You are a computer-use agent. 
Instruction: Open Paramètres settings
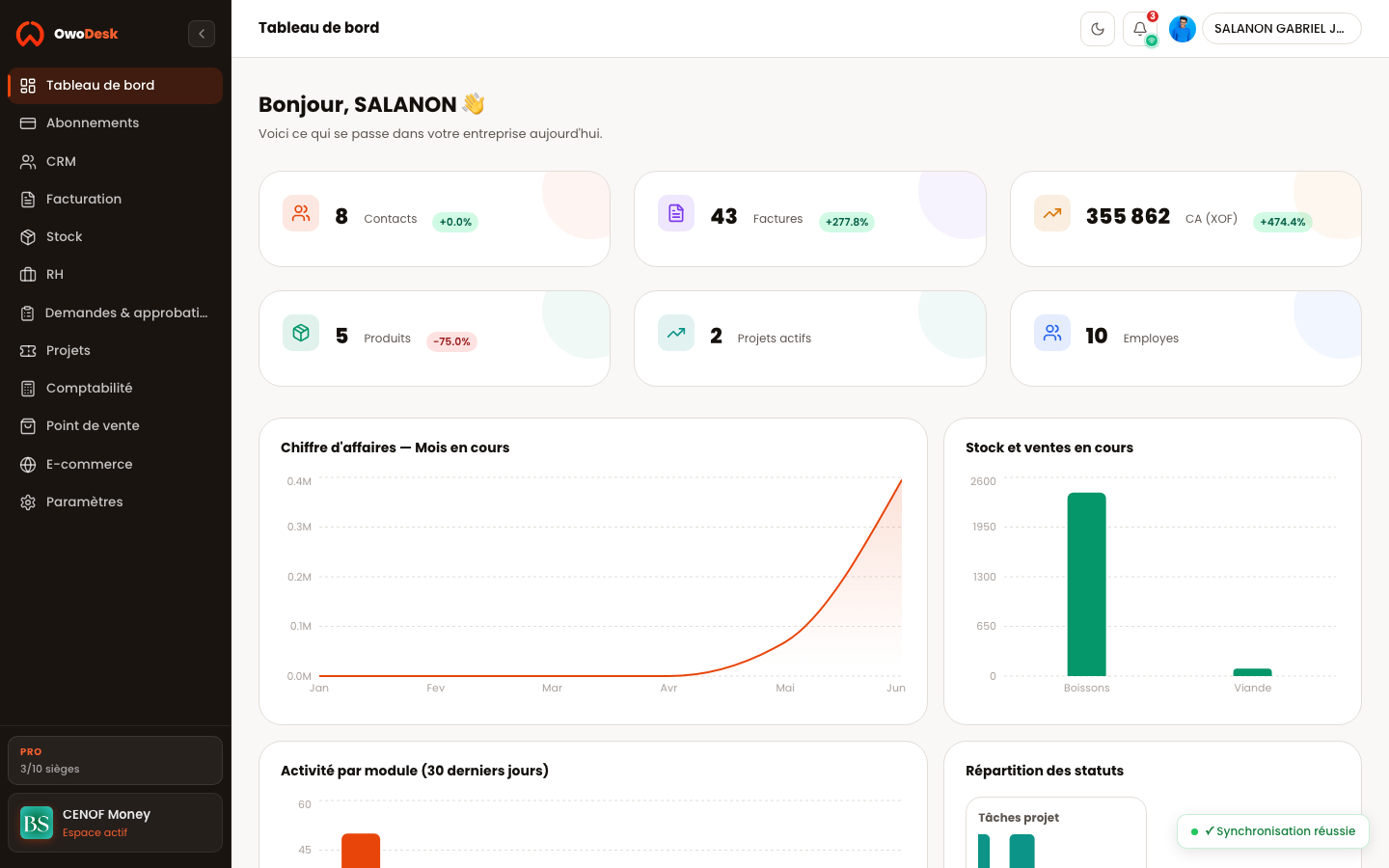point(115,502)
